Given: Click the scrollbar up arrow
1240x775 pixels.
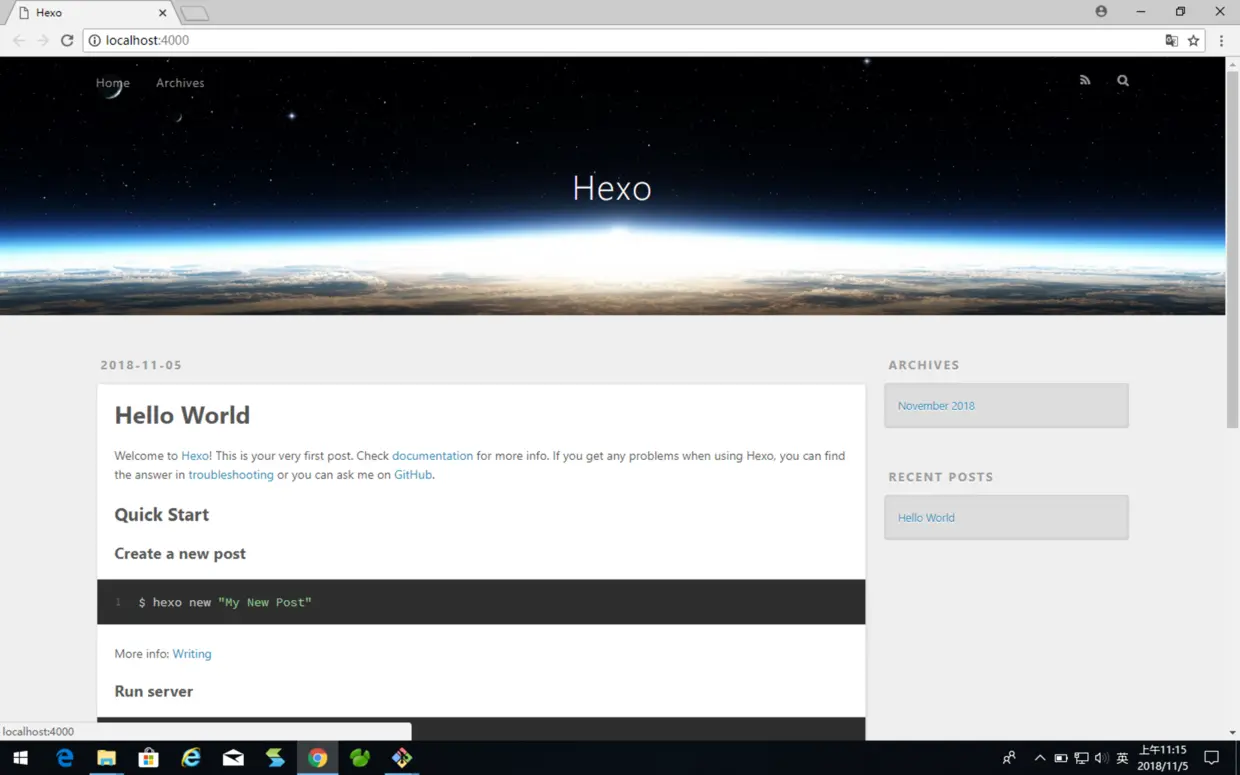Looking at the screenshot, I should point(1232,63).
